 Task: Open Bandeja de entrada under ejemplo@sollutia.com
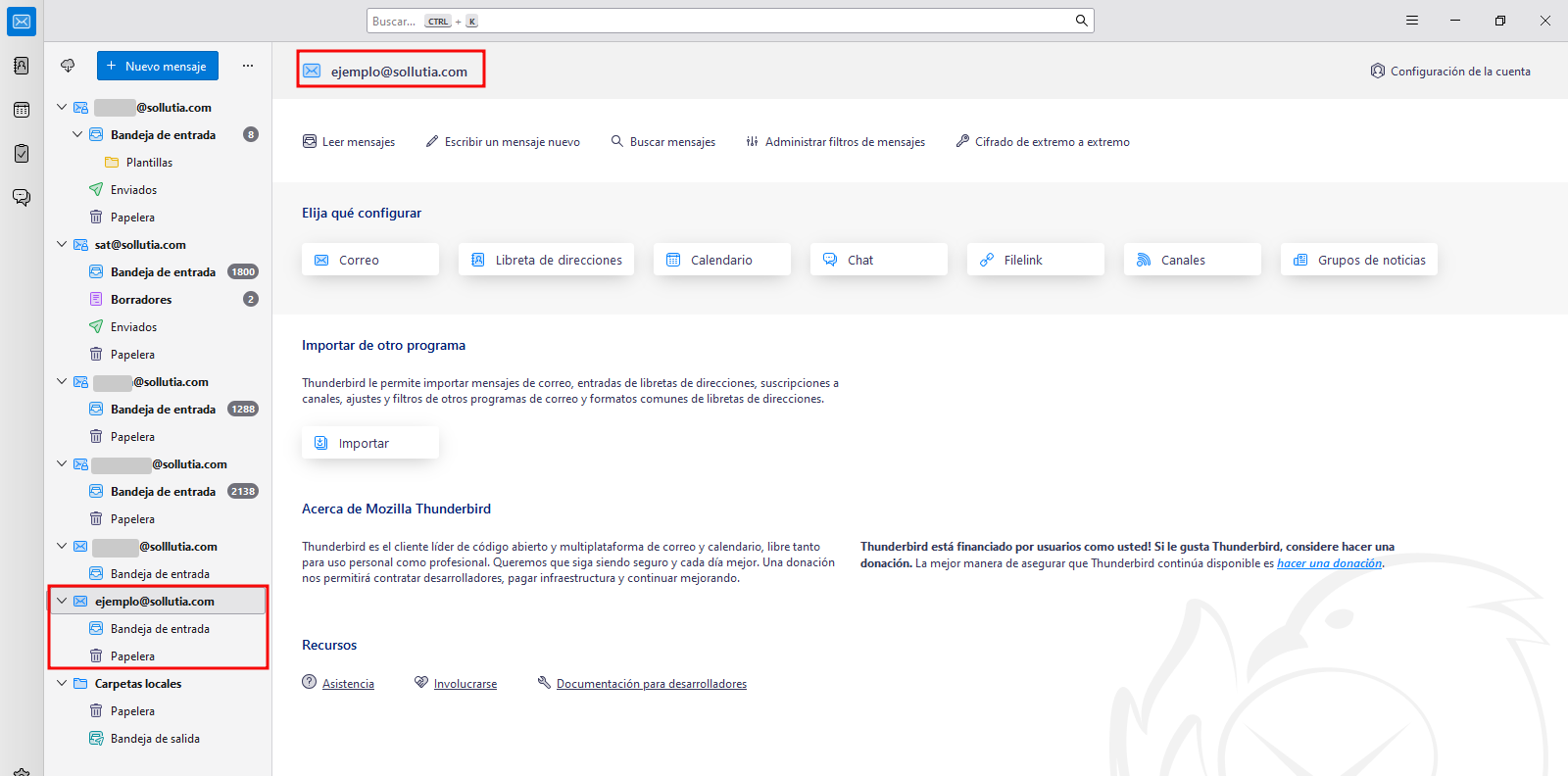158,629
